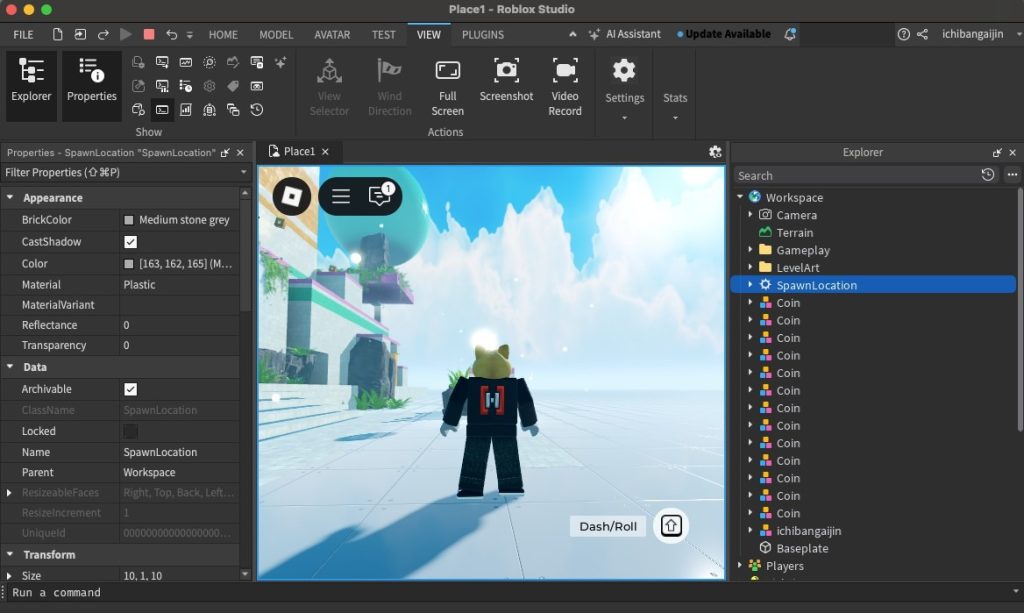Open the FILE menu
This screenshot has width=1024, height=613.
(23, 33)
